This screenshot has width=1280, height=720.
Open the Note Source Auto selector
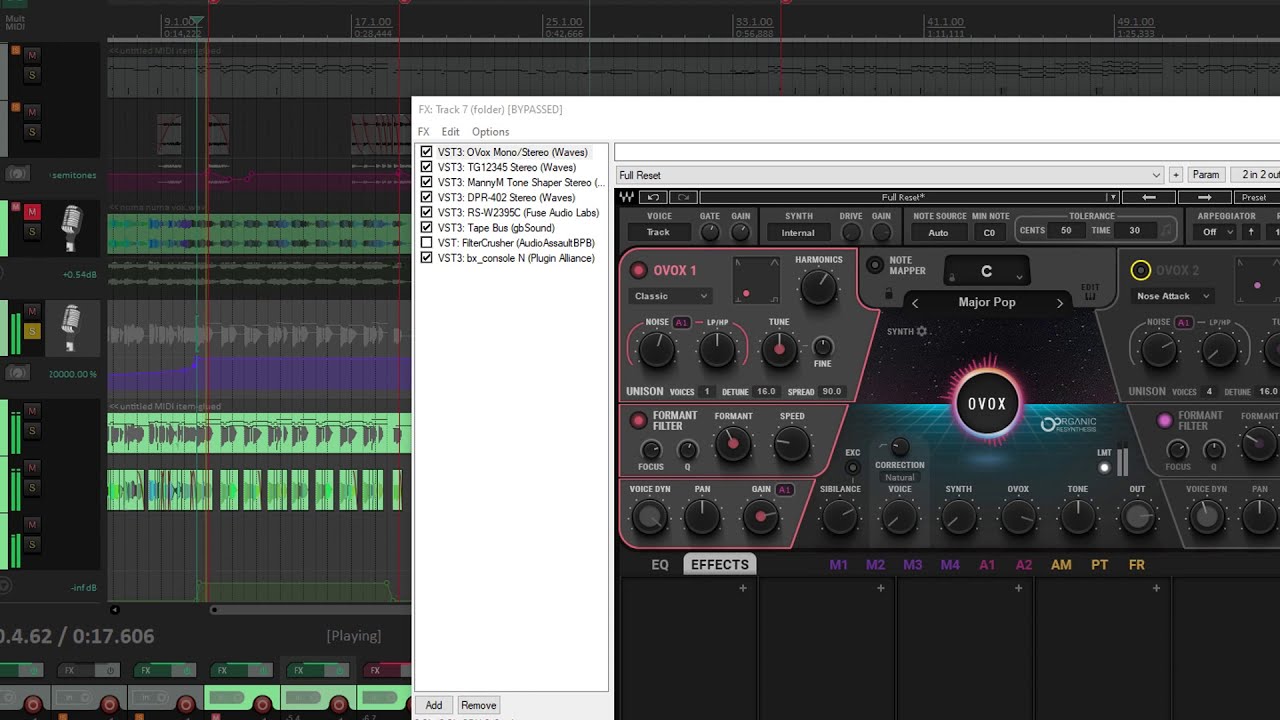point(938,232)
